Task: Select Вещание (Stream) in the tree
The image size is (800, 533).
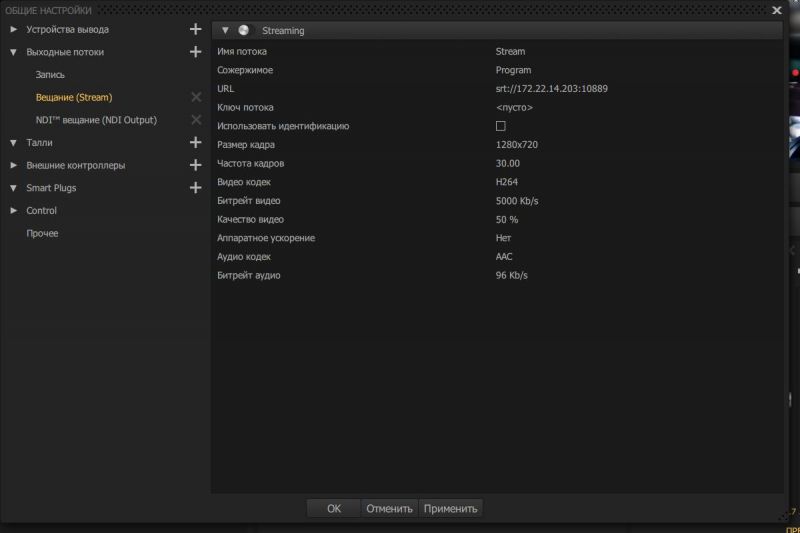Action: (74, 97)
